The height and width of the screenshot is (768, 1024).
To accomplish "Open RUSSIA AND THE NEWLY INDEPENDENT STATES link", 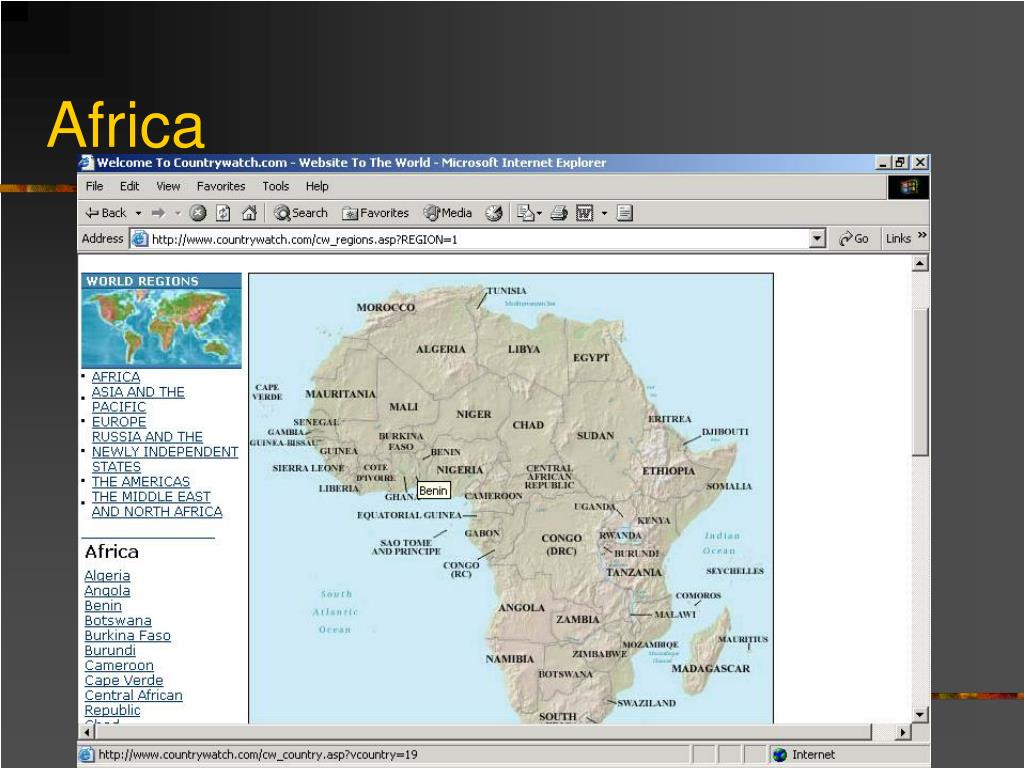I will 165,451.
